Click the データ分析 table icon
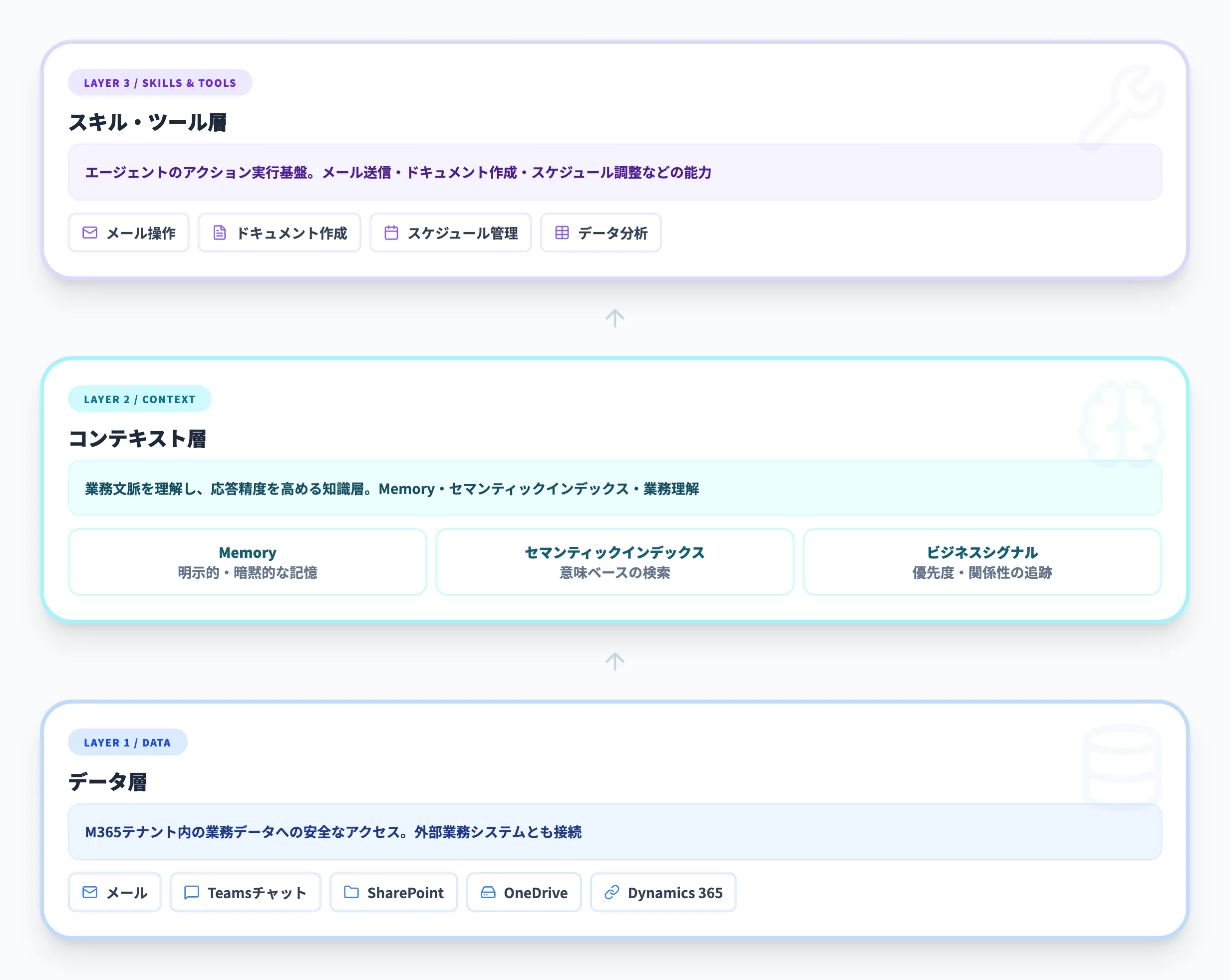Screen dimensions: 1230x980 pos(563,233)
